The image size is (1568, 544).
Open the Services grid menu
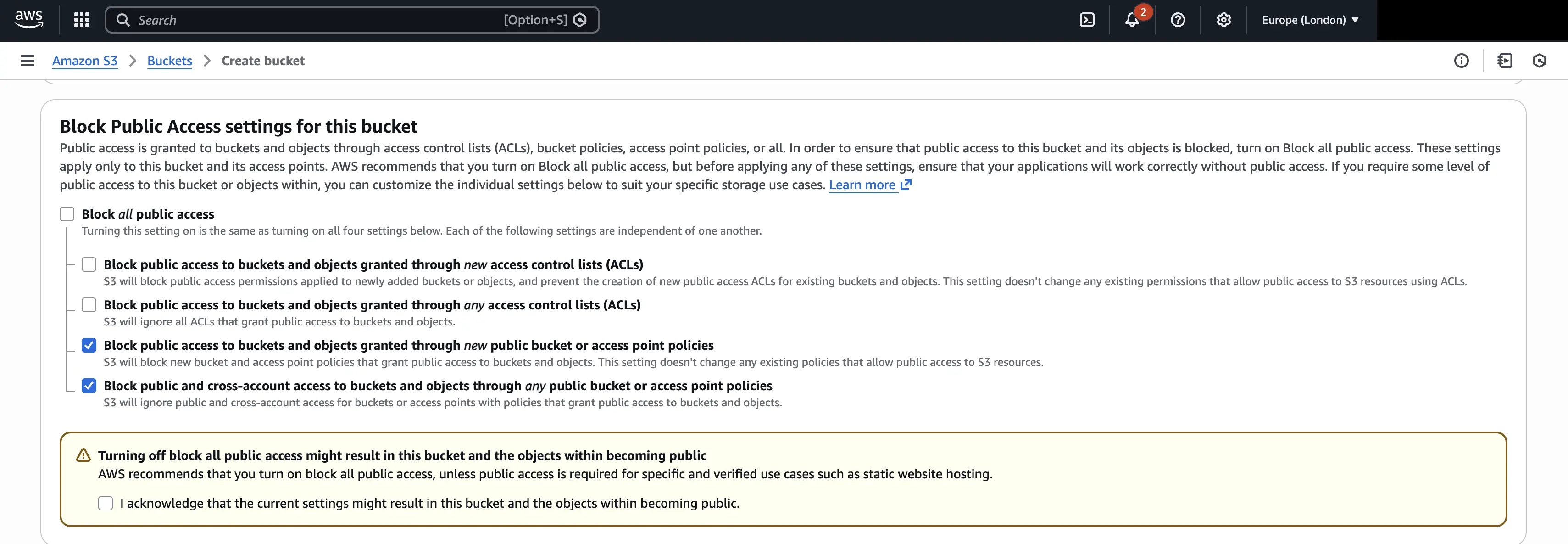tap(82, 20)
